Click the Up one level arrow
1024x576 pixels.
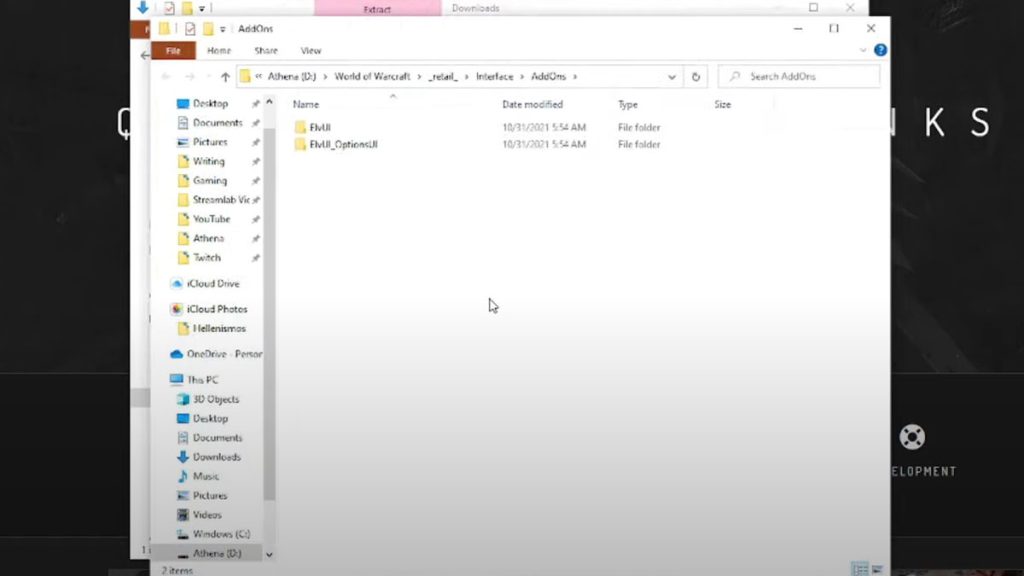(225, 77)
